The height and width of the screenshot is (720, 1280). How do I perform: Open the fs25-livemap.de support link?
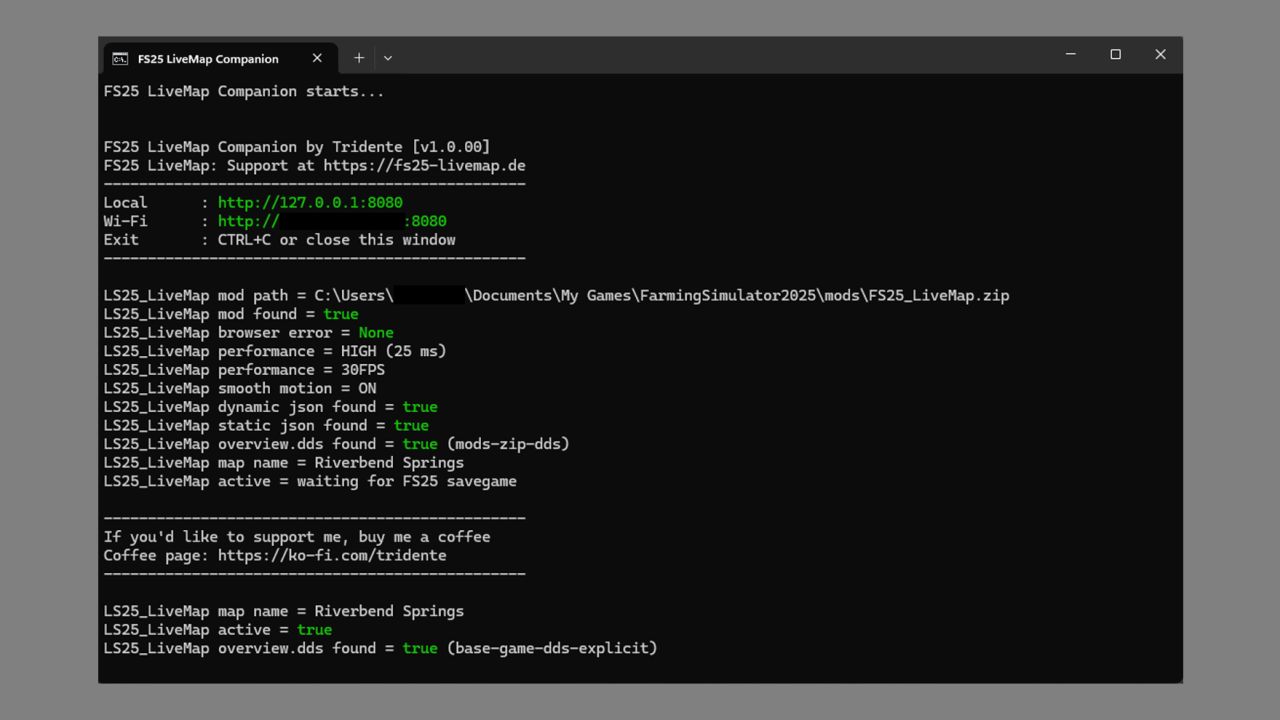pos(424,165)
